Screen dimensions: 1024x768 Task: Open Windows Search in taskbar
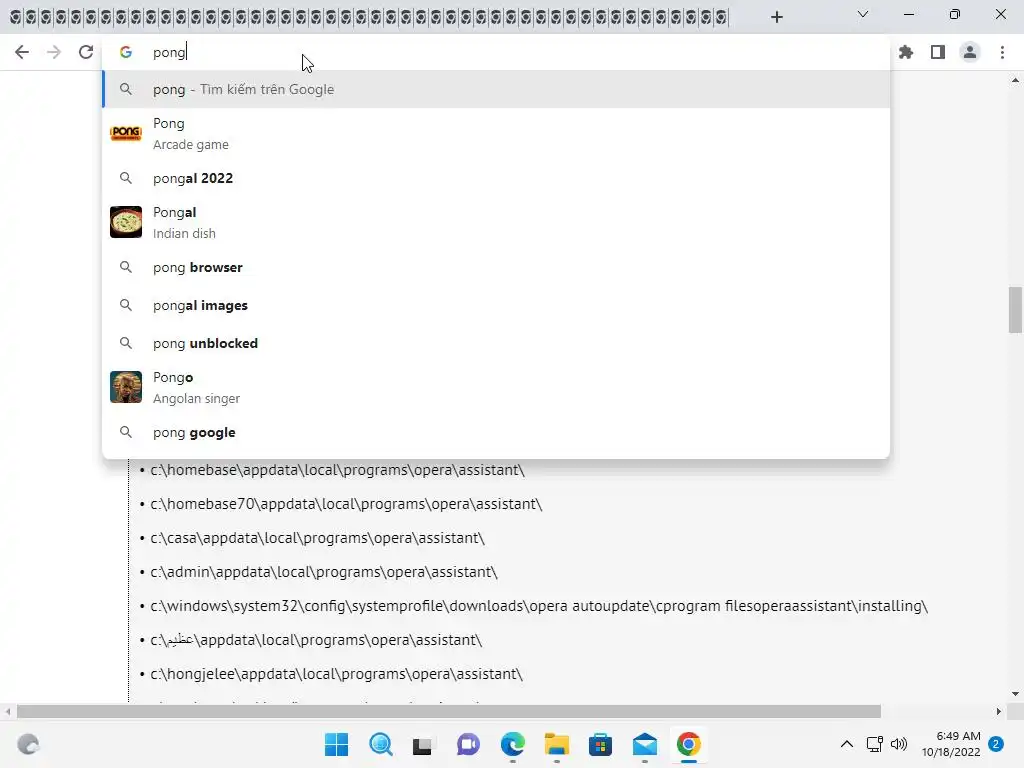coord(381,744)
